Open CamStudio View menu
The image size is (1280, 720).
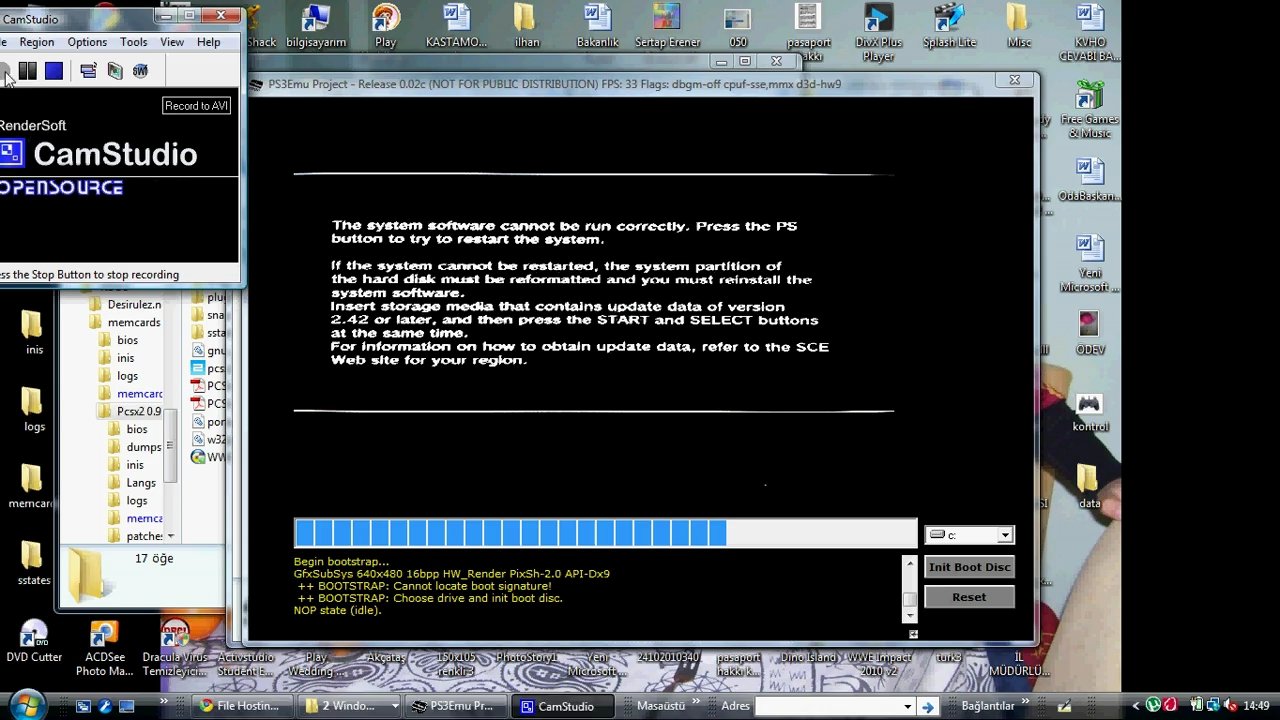[172, 42]
